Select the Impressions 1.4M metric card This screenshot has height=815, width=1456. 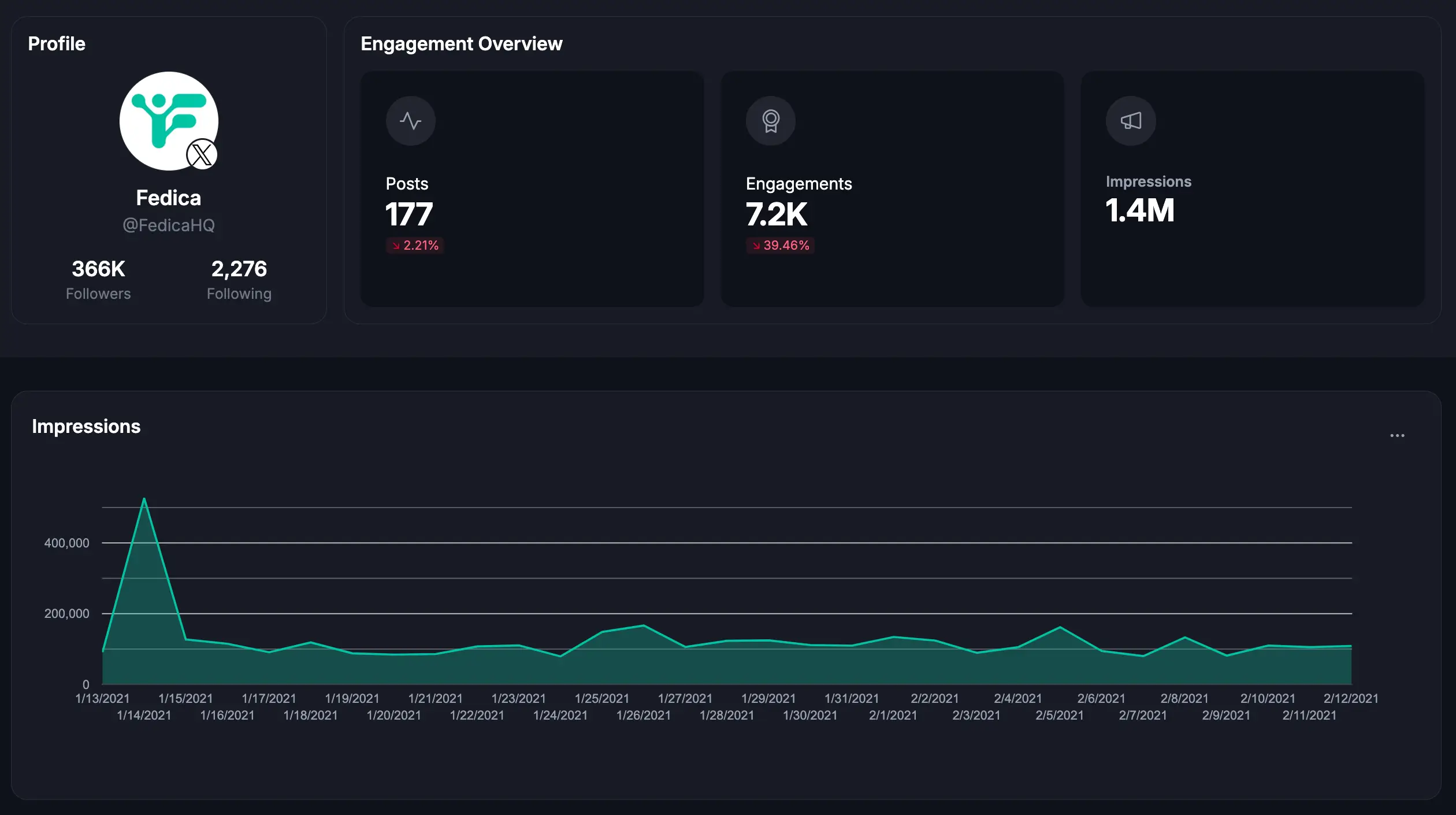pos(1252,188)
